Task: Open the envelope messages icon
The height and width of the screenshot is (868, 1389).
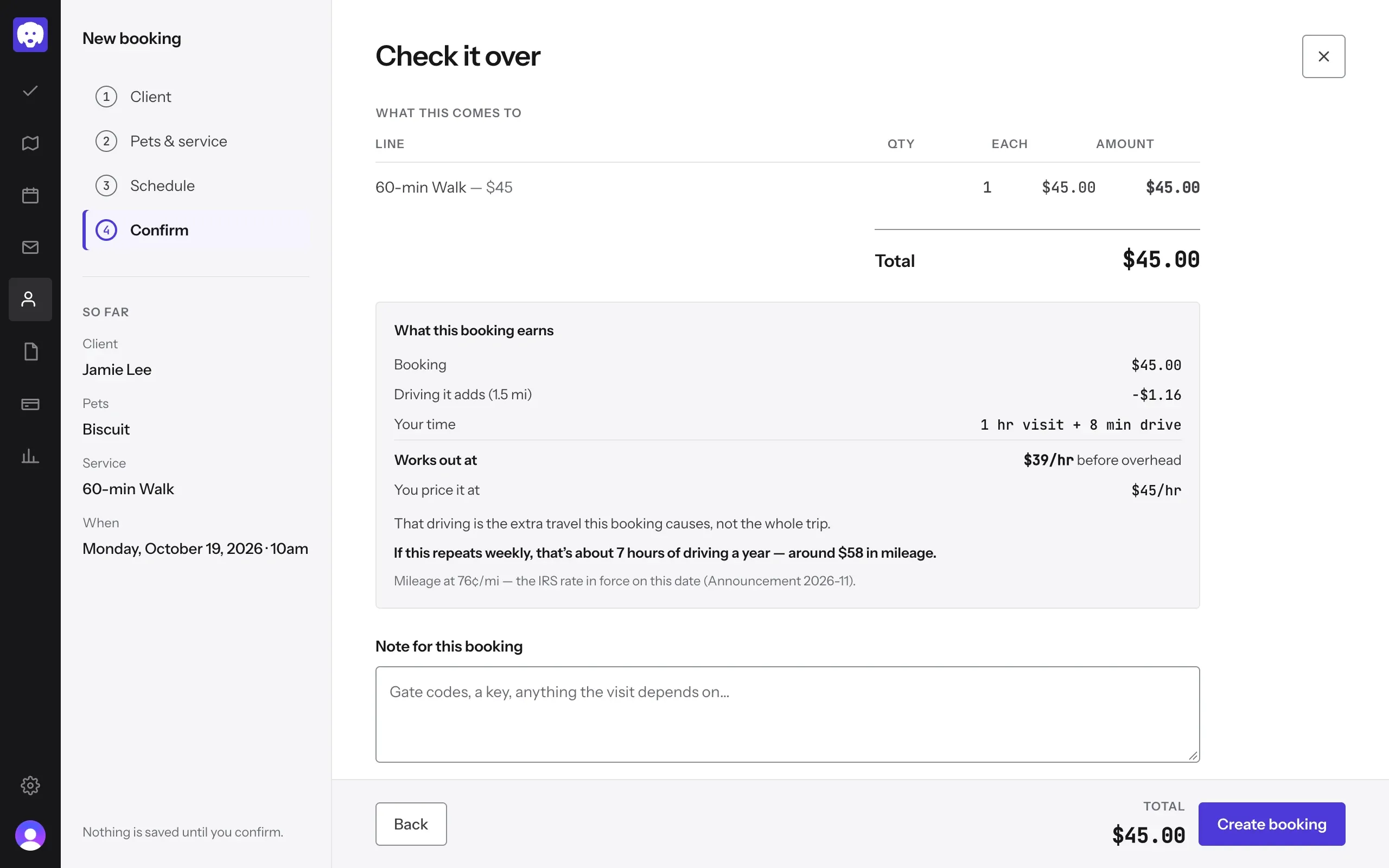Action: pos(30,247)
